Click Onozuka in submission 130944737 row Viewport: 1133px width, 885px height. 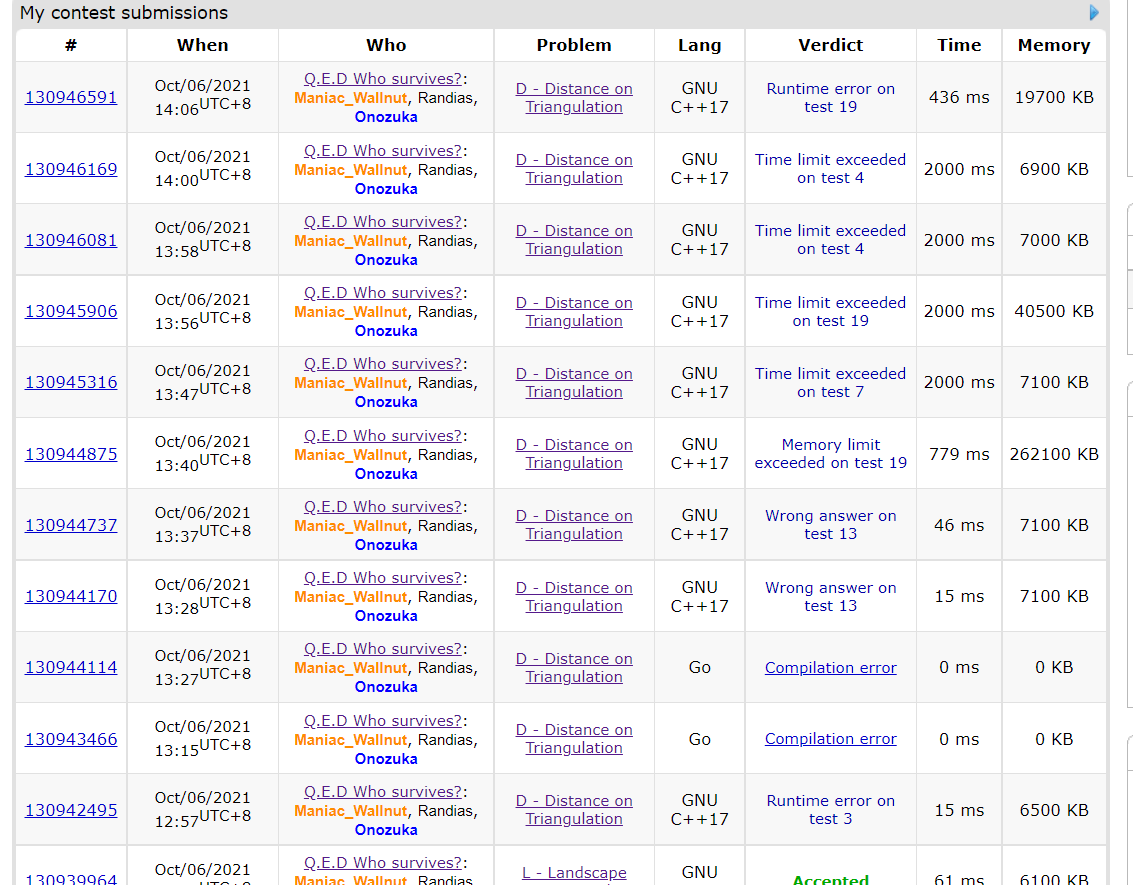[x=386, y=545]
